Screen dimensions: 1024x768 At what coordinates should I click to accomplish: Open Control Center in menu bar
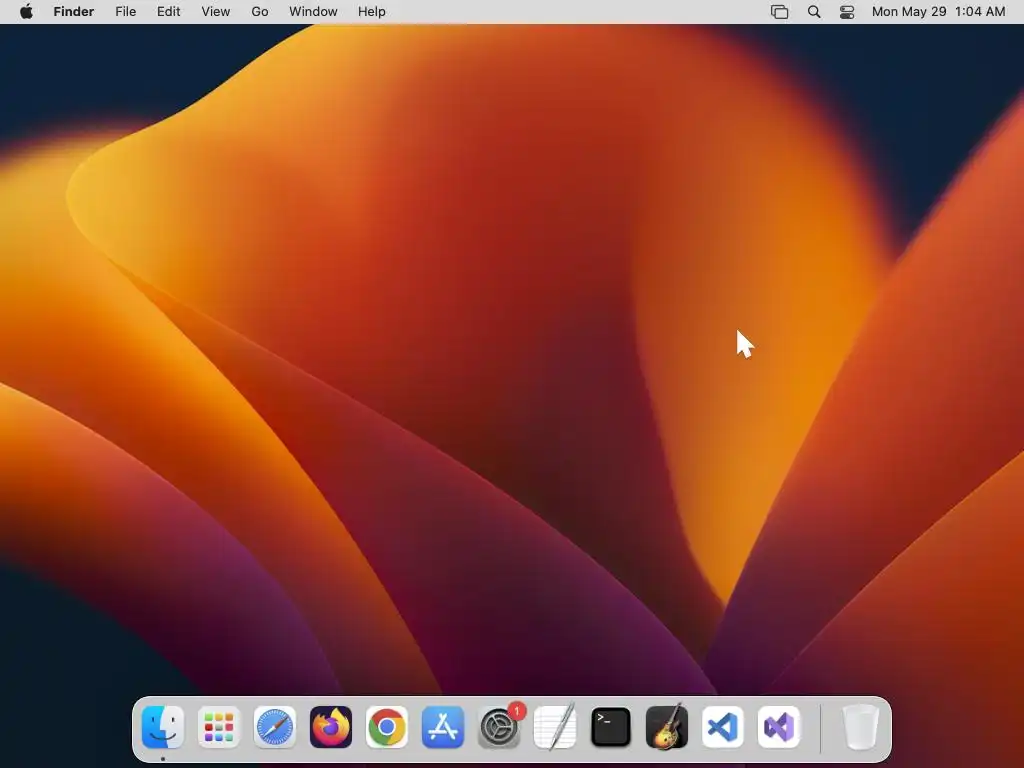pyautogui.click(x=847, y=12)
